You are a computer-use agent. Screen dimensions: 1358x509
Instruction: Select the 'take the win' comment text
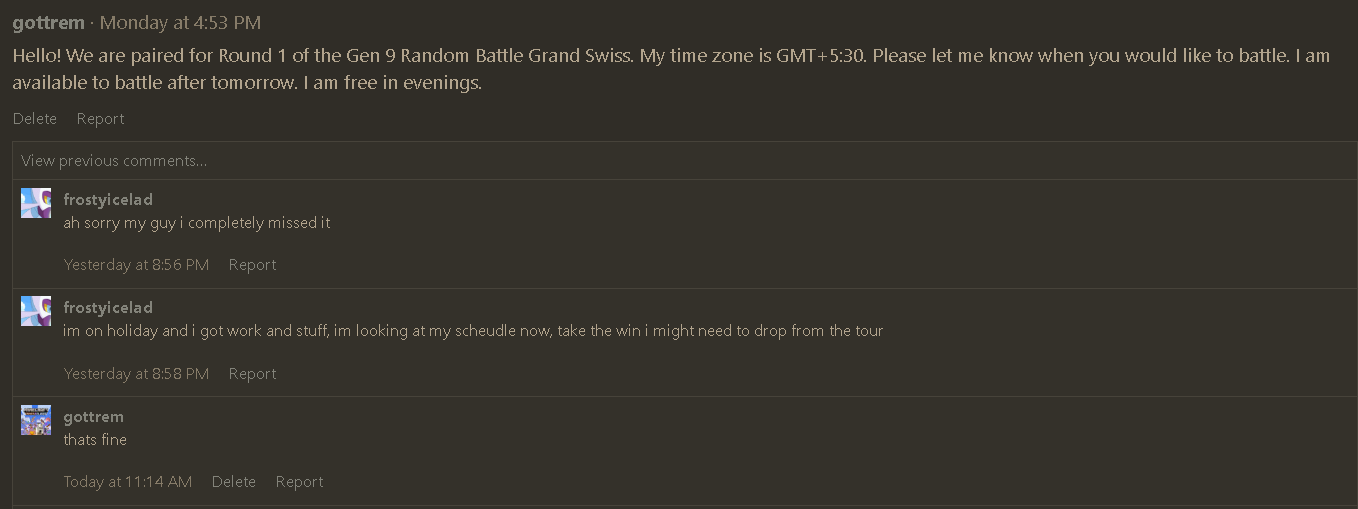473,331
